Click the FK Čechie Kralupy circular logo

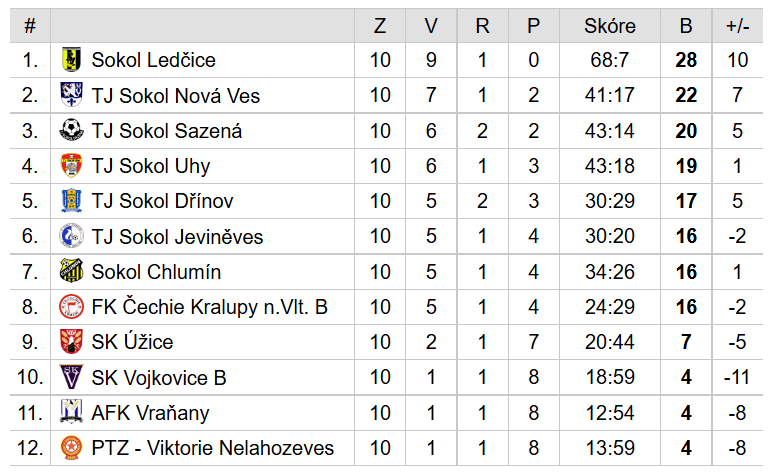[x=71, y=307]
